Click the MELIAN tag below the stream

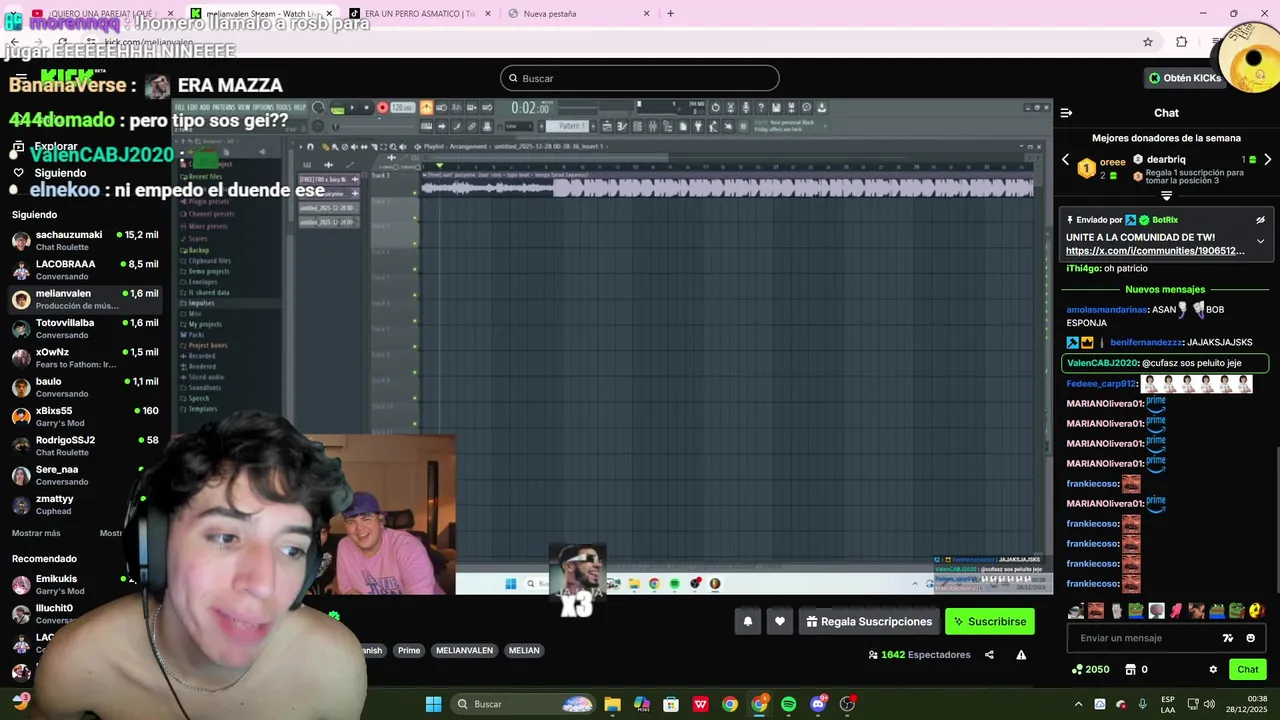(524, 650)
